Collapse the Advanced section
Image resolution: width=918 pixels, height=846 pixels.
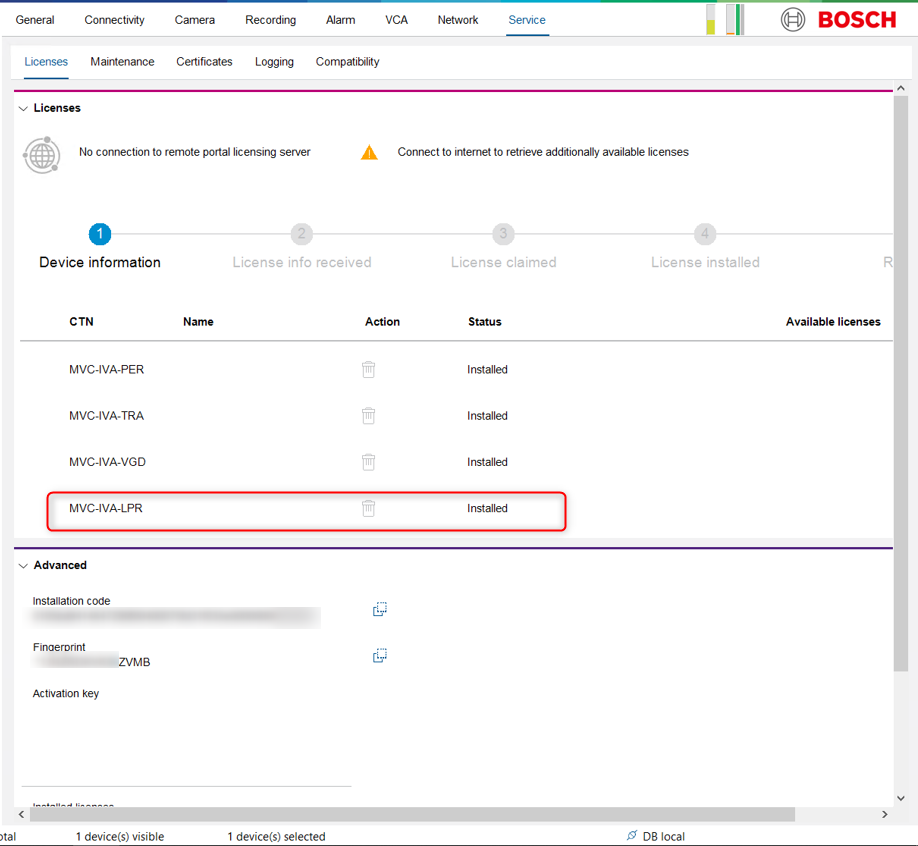(23, 565)
